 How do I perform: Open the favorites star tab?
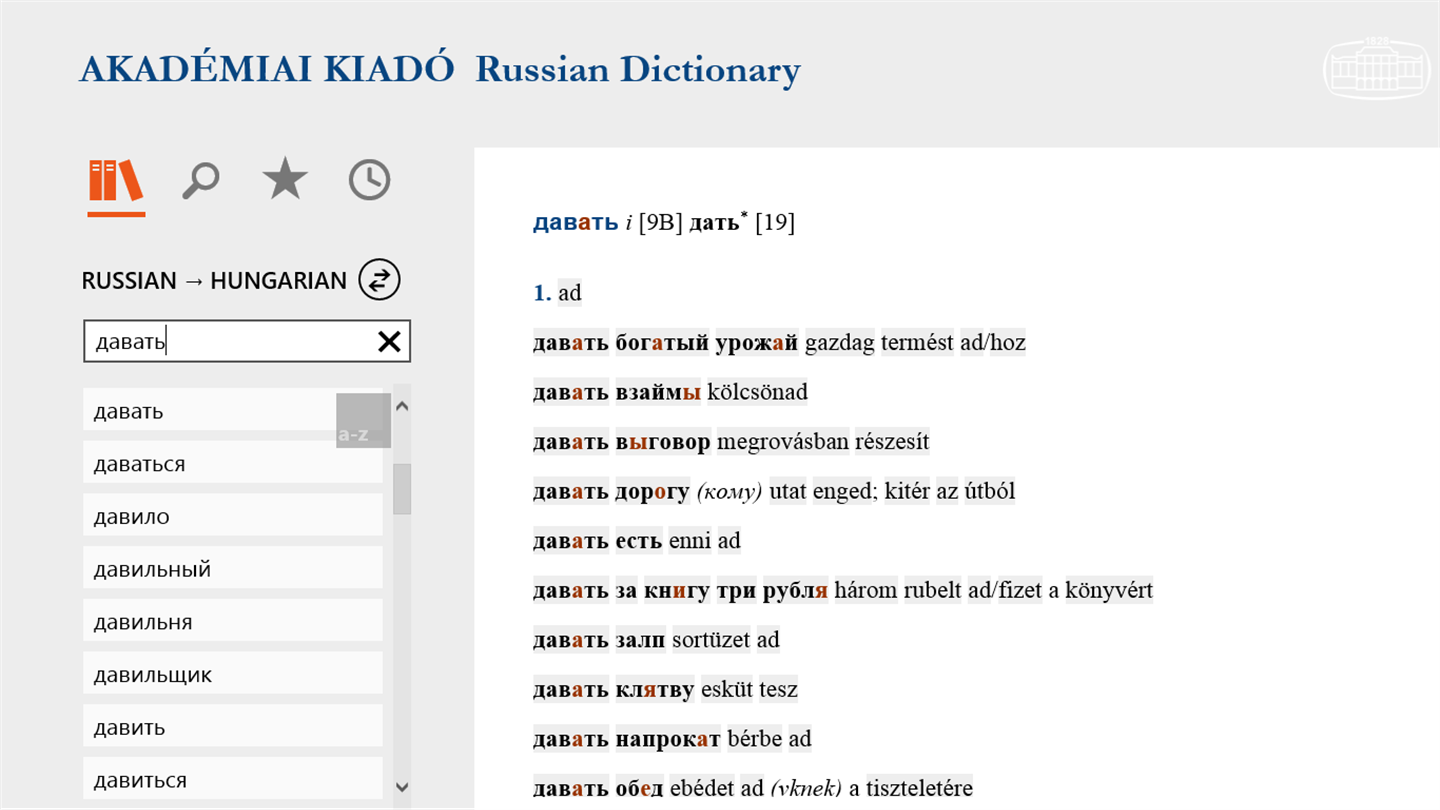tap(285, 180)
